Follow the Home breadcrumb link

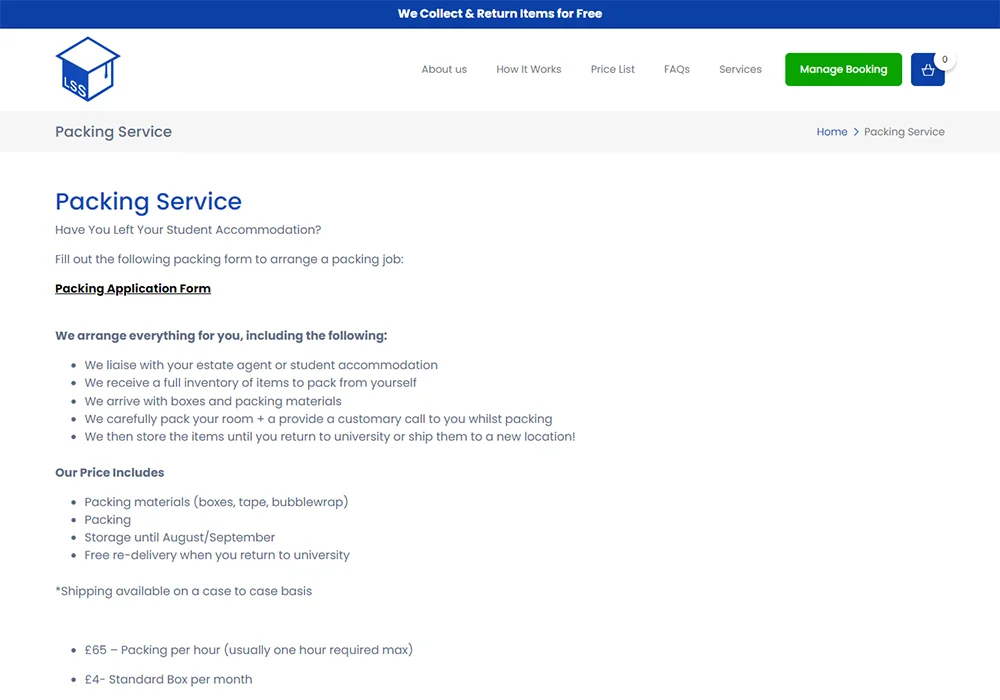point(831,132)
